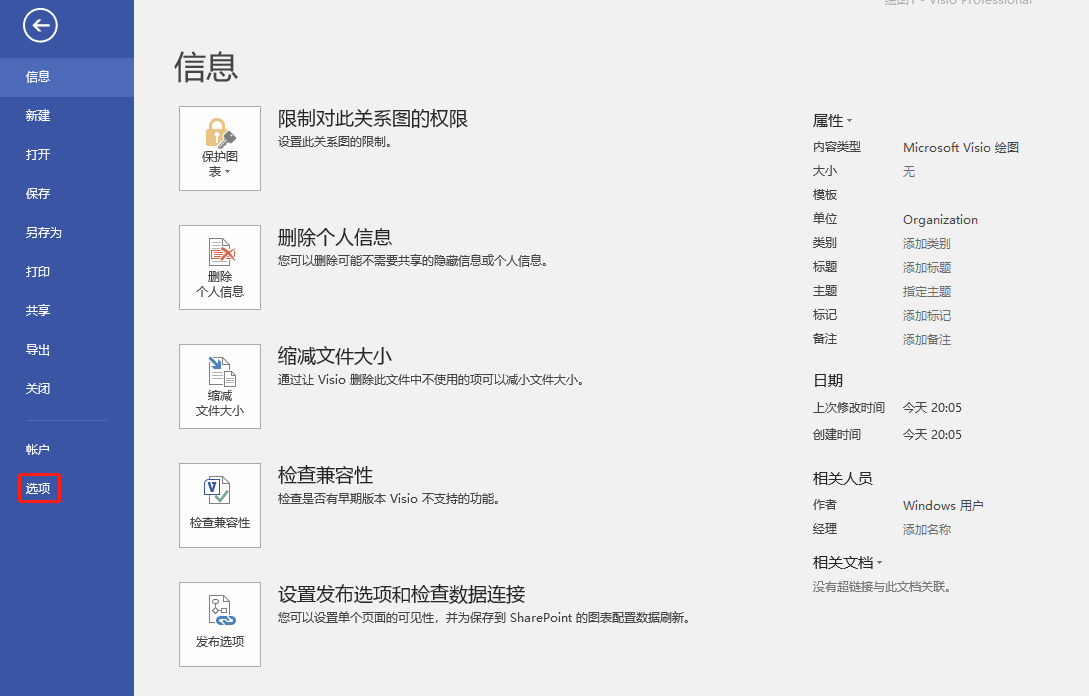The image size is (1089, 696).
Task: Click the 内容类型 property label
Action: coord(837,147)
